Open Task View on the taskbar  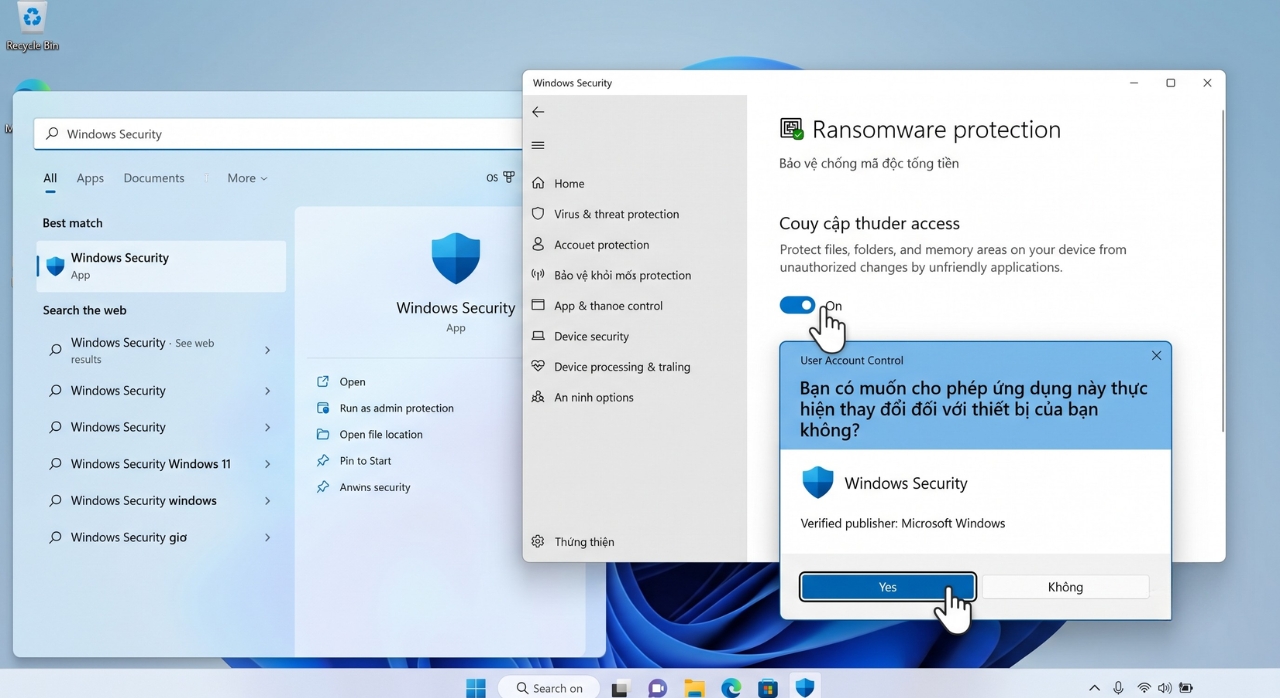620,688
